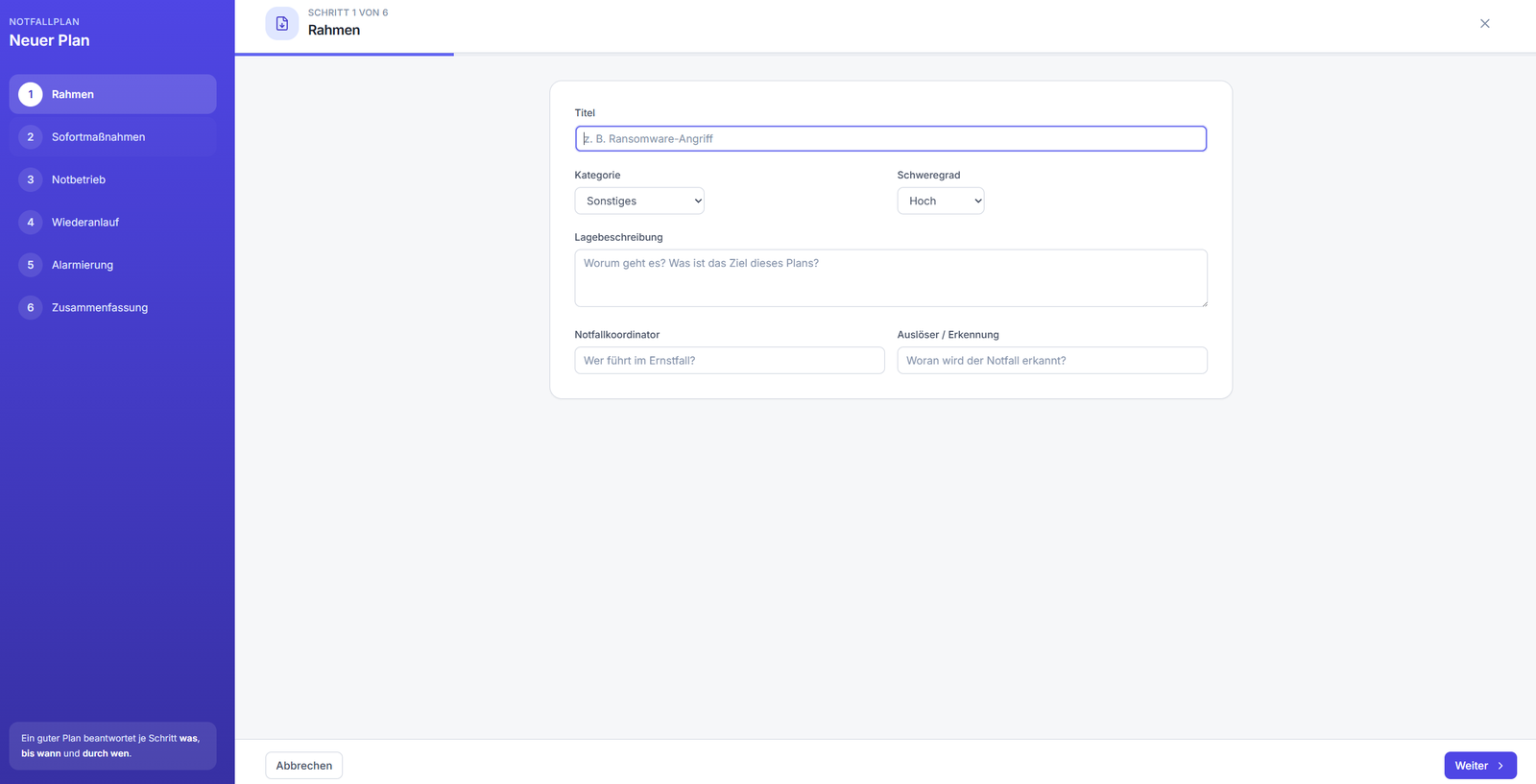Go to the Notbetrieb step label
The image size is (1536, 784).
pos(79,179)
